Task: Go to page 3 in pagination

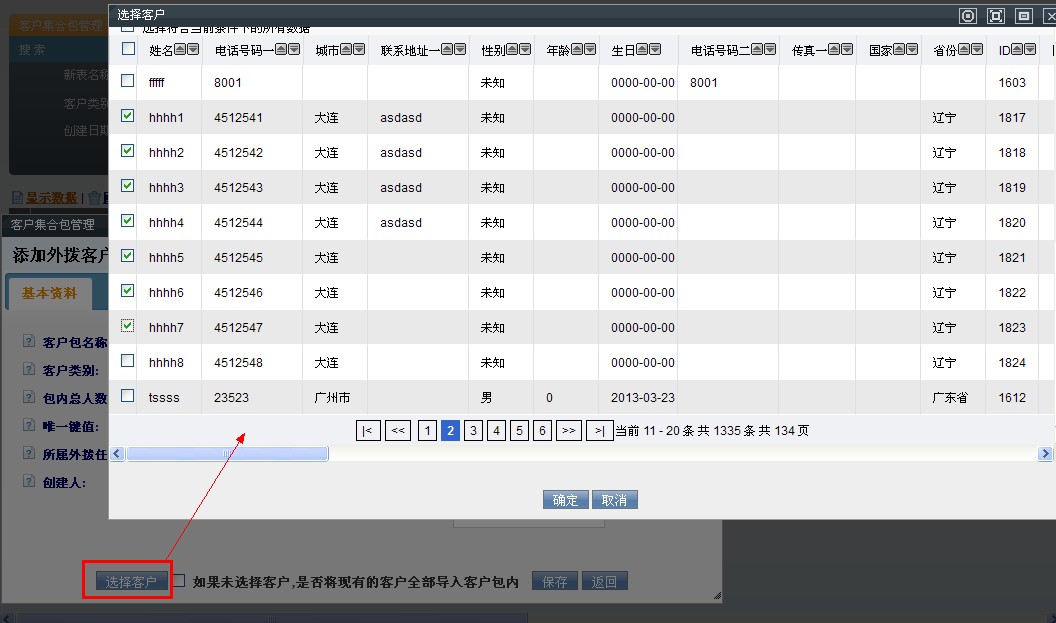Action: (473, 430)
